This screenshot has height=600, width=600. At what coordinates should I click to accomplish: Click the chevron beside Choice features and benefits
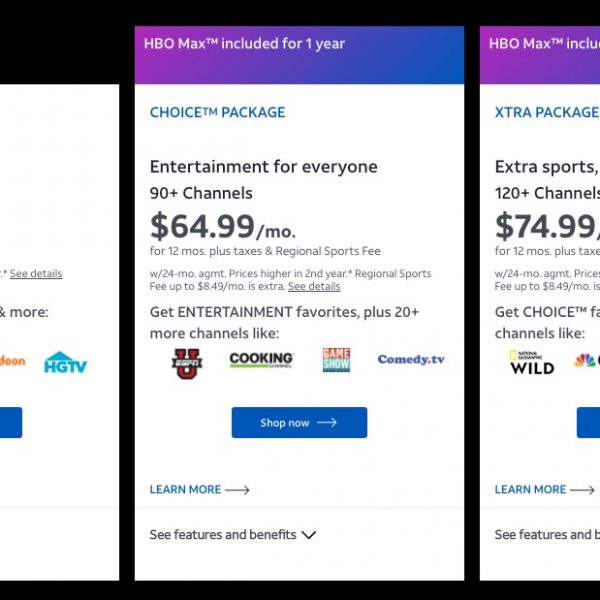(x=309, y=535)
